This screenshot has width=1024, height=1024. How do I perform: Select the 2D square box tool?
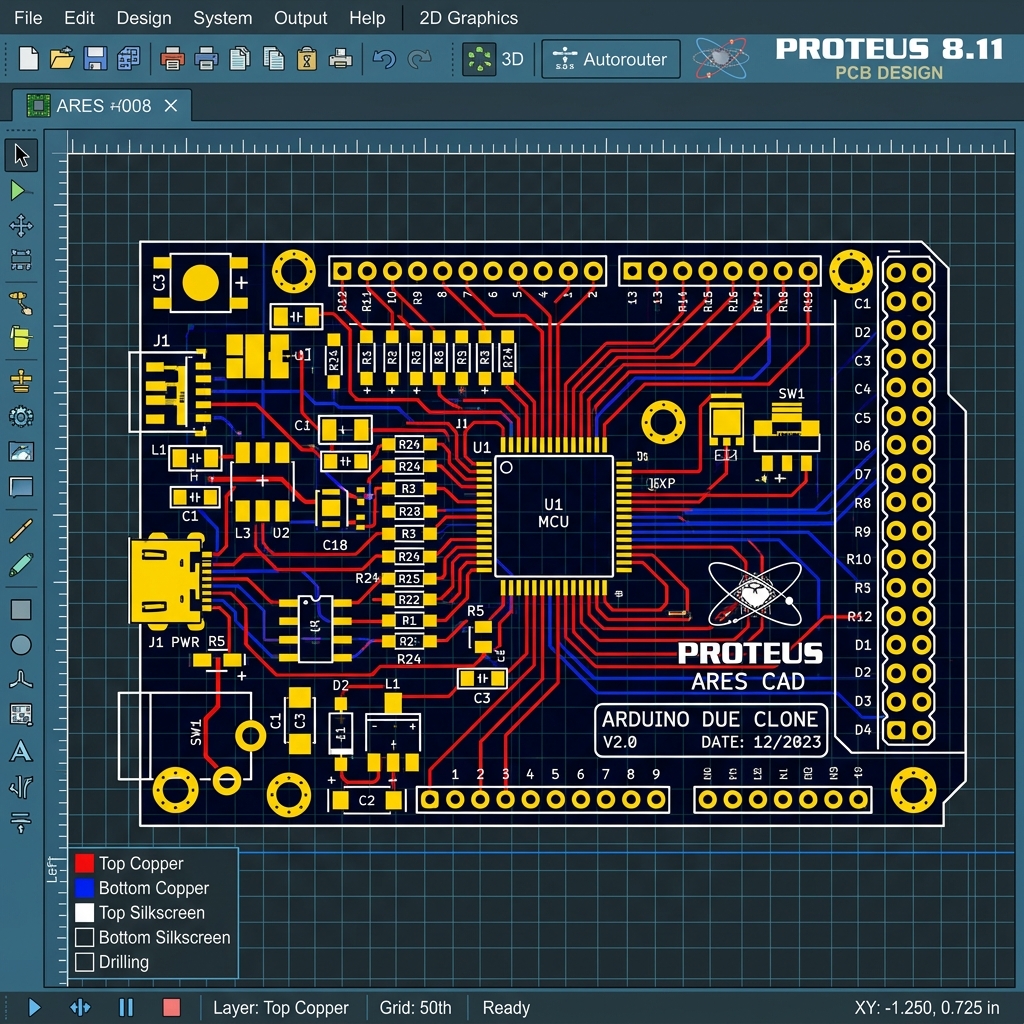pos(21,609)
